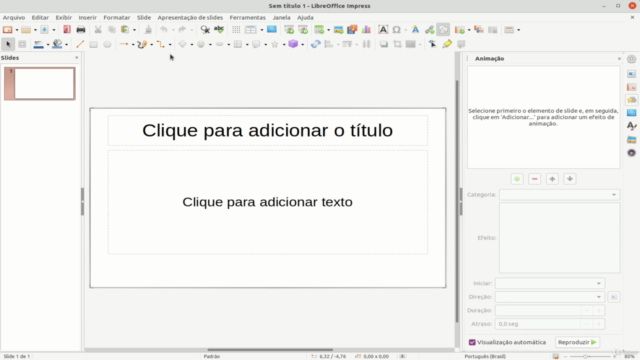Close the Slides panel
The width and height of the screenshot is (640, 360).
pyautogui.click(x=76, y=58)
